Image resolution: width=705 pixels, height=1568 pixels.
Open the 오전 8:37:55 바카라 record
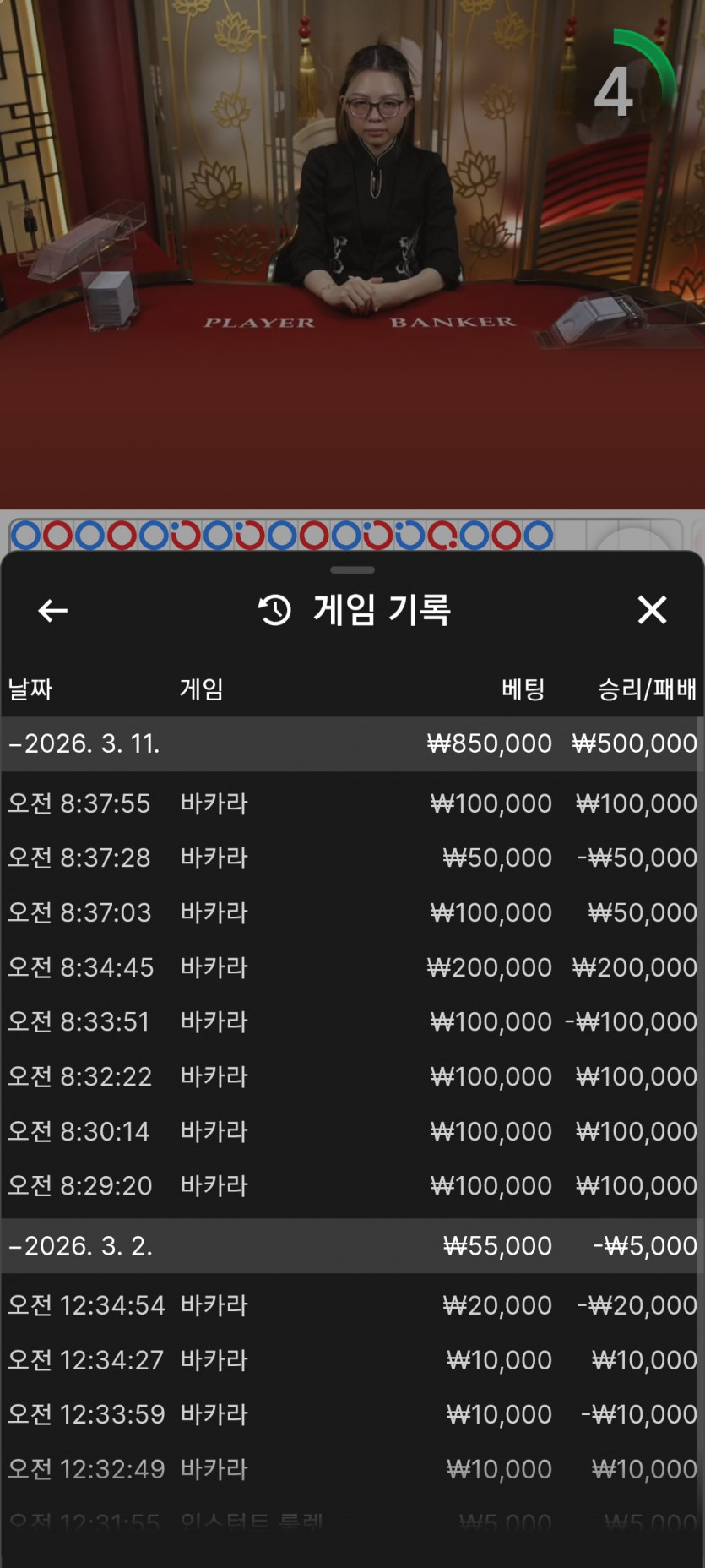click(x=352, y=803)
